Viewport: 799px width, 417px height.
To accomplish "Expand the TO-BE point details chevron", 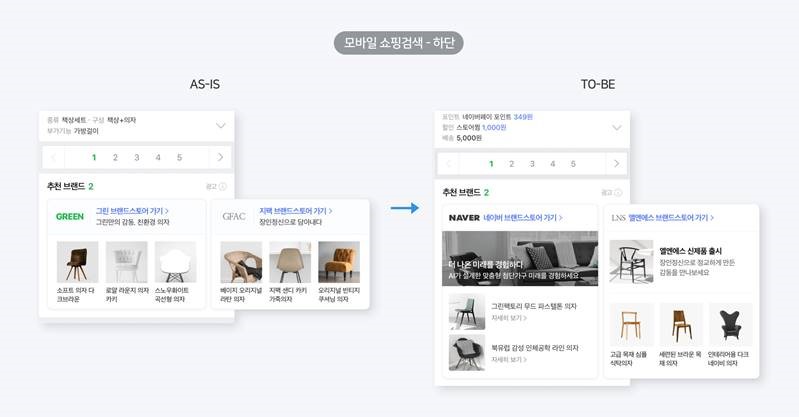I will [x=617, y=127].
